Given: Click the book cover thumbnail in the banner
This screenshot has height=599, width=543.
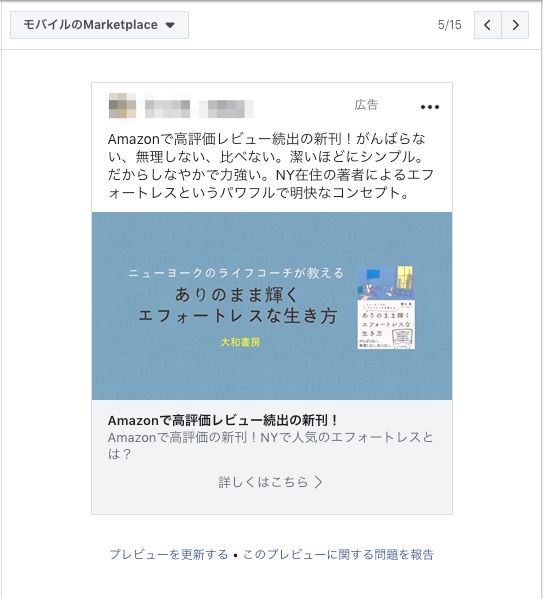Looking at the screenshot, I should (x=386, y=308).
